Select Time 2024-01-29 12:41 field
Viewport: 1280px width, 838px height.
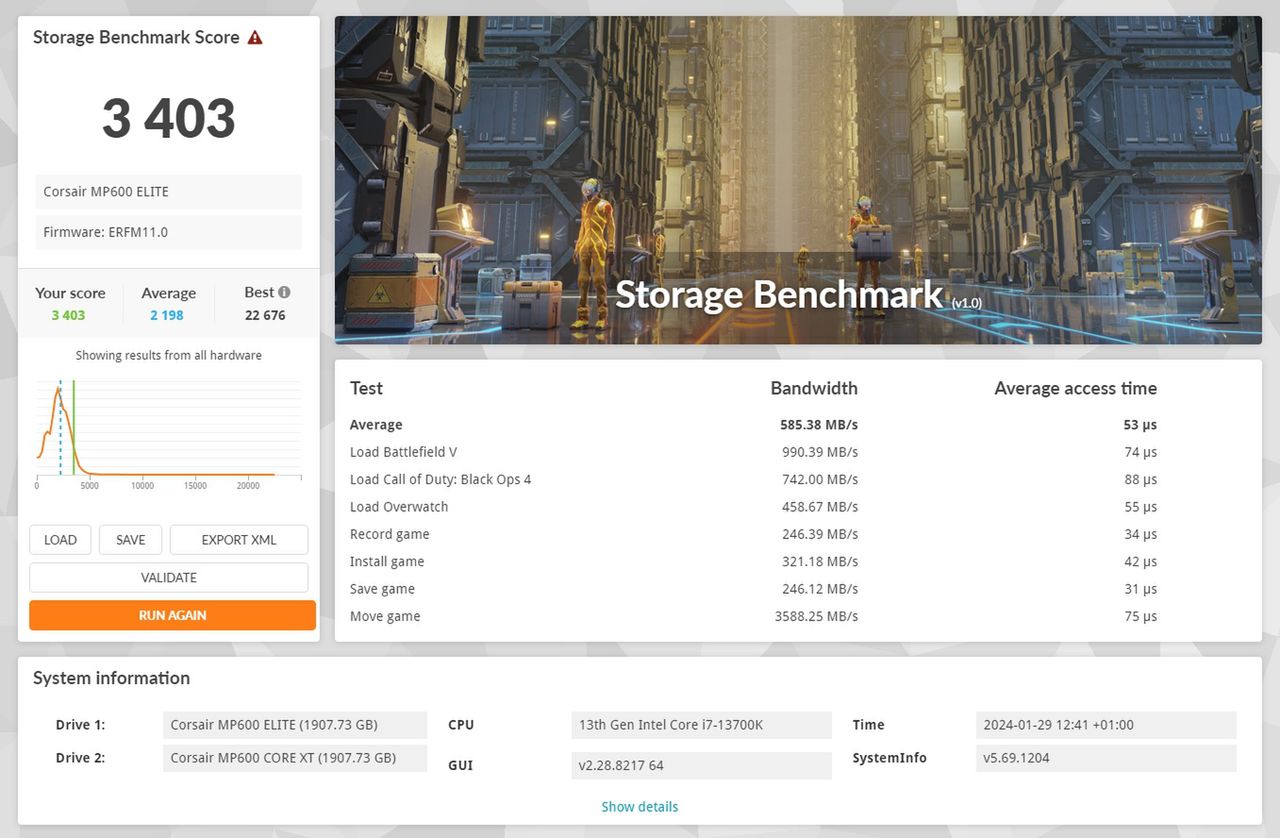click(x=1106, y=725)
